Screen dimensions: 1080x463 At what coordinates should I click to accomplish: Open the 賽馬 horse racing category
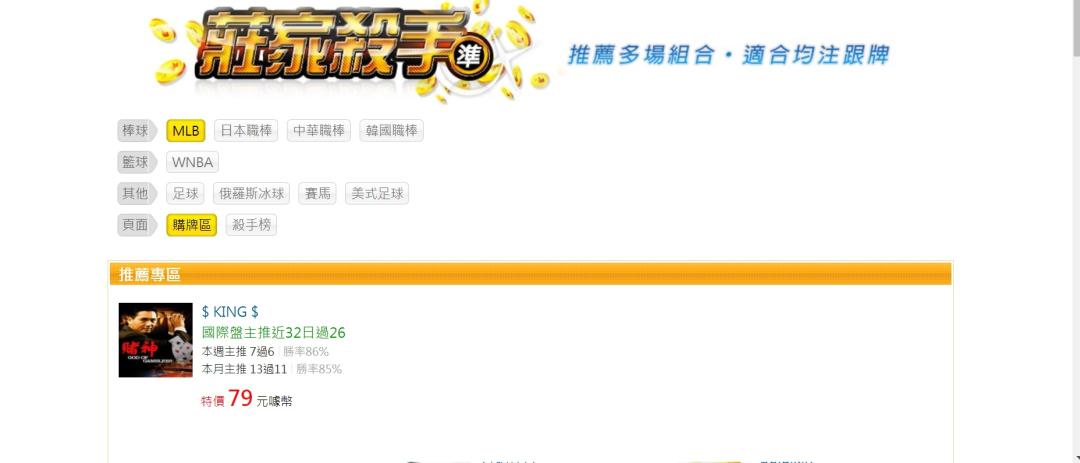click(318, 194)
